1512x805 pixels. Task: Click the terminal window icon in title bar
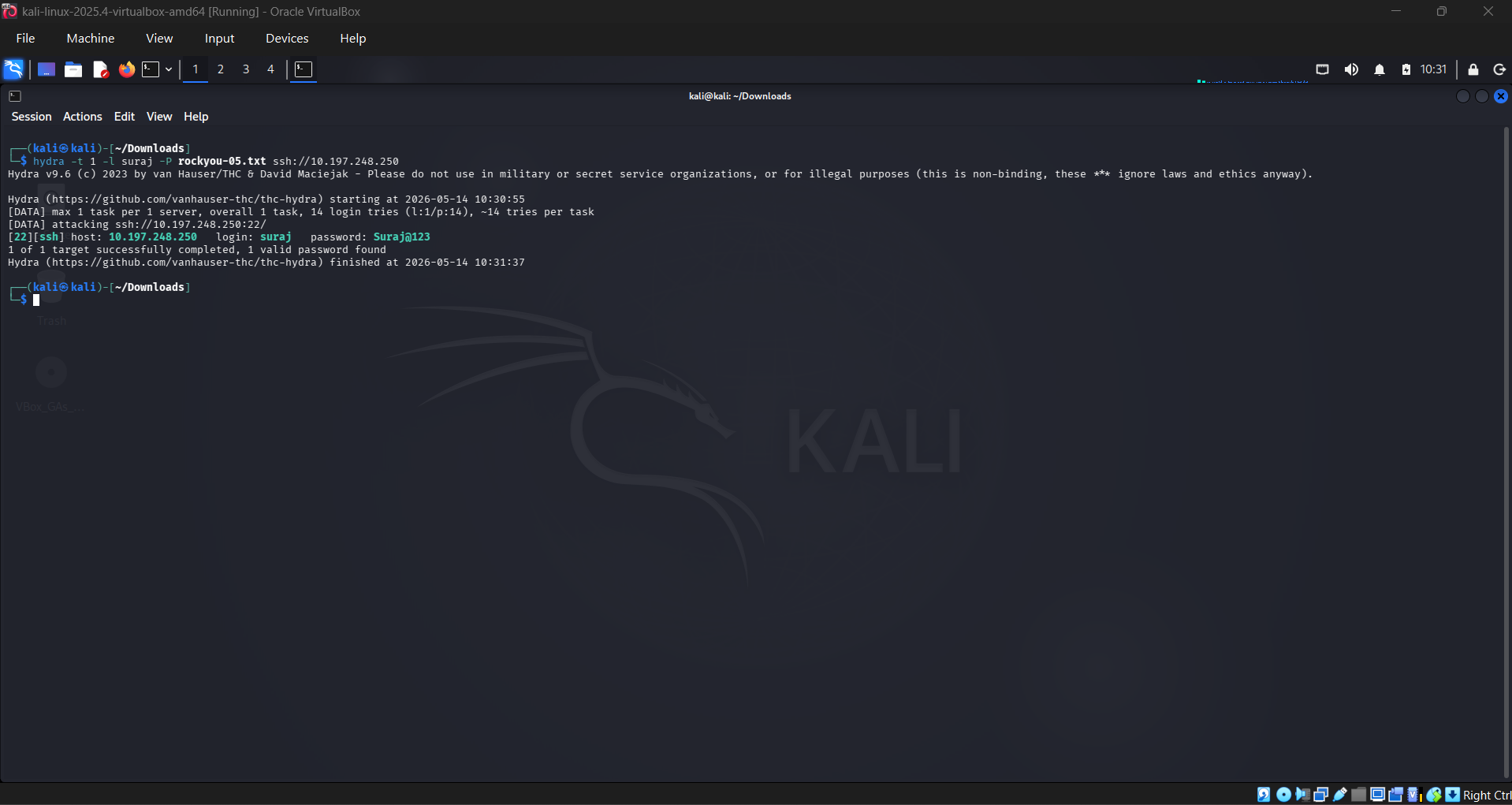coord(15,96)
